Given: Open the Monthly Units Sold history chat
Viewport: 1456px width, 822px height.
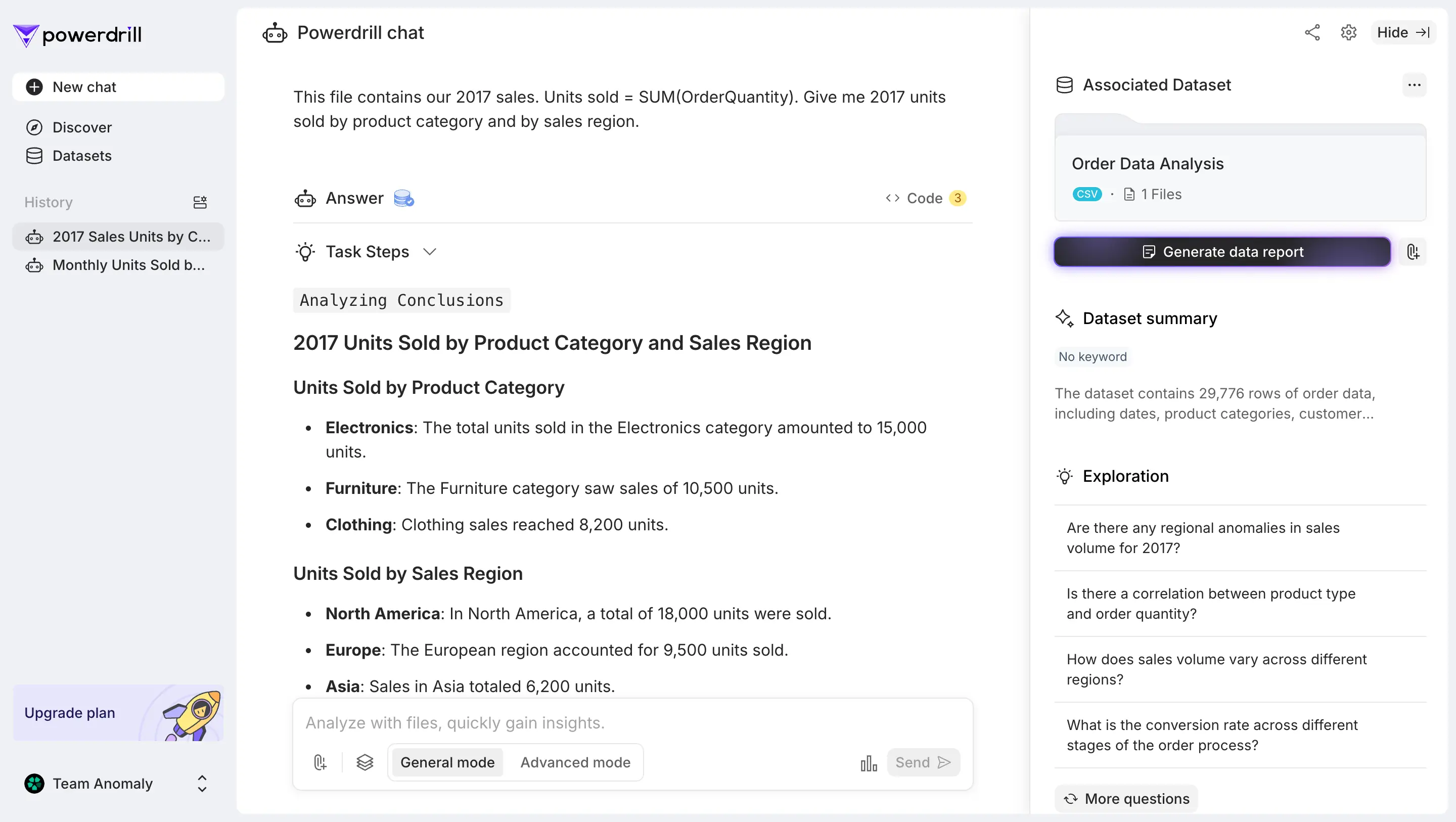Looking at the screenshot, I should click(x=118, y=264).
